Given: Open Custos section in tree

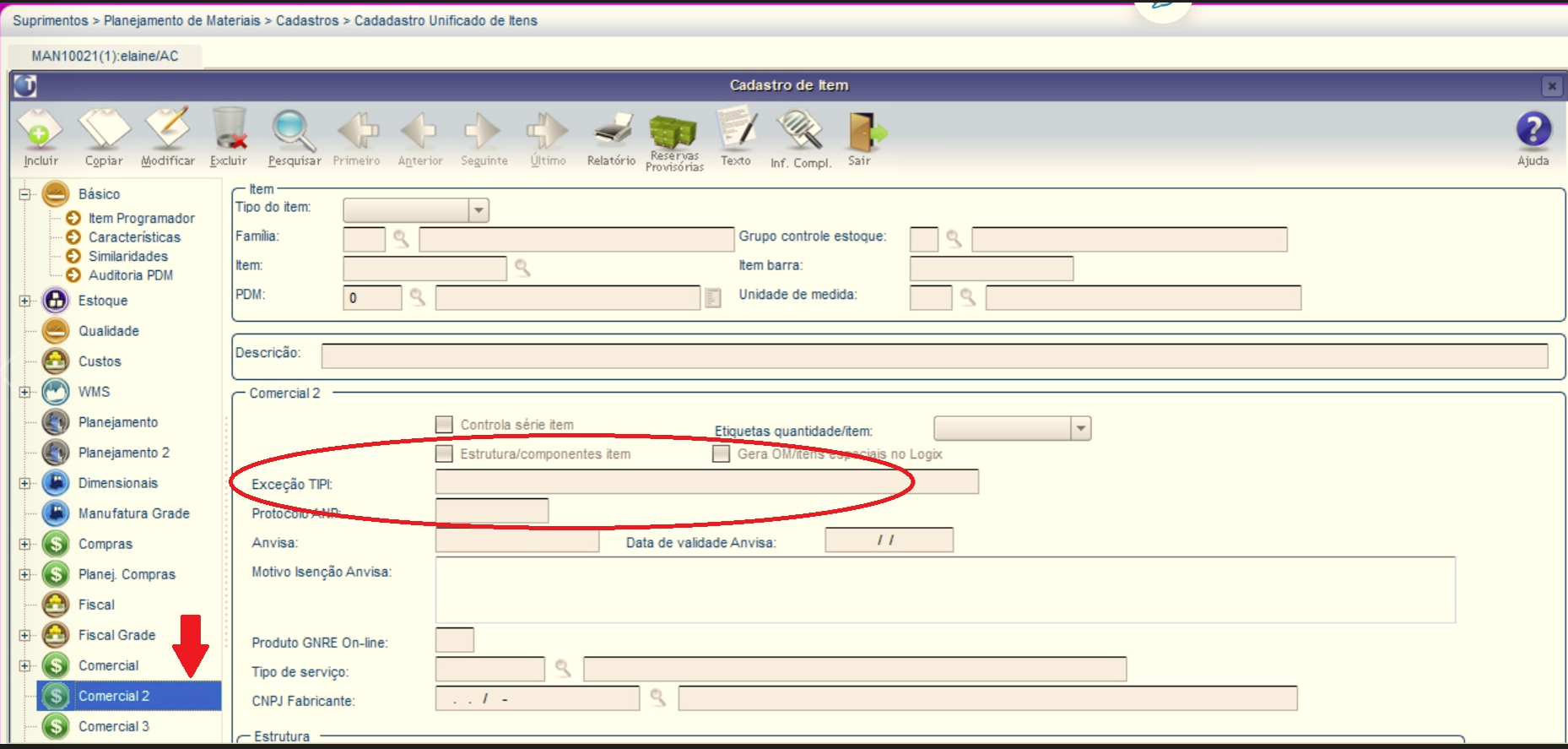Looking at the screenshot, I should click(100, 361).
